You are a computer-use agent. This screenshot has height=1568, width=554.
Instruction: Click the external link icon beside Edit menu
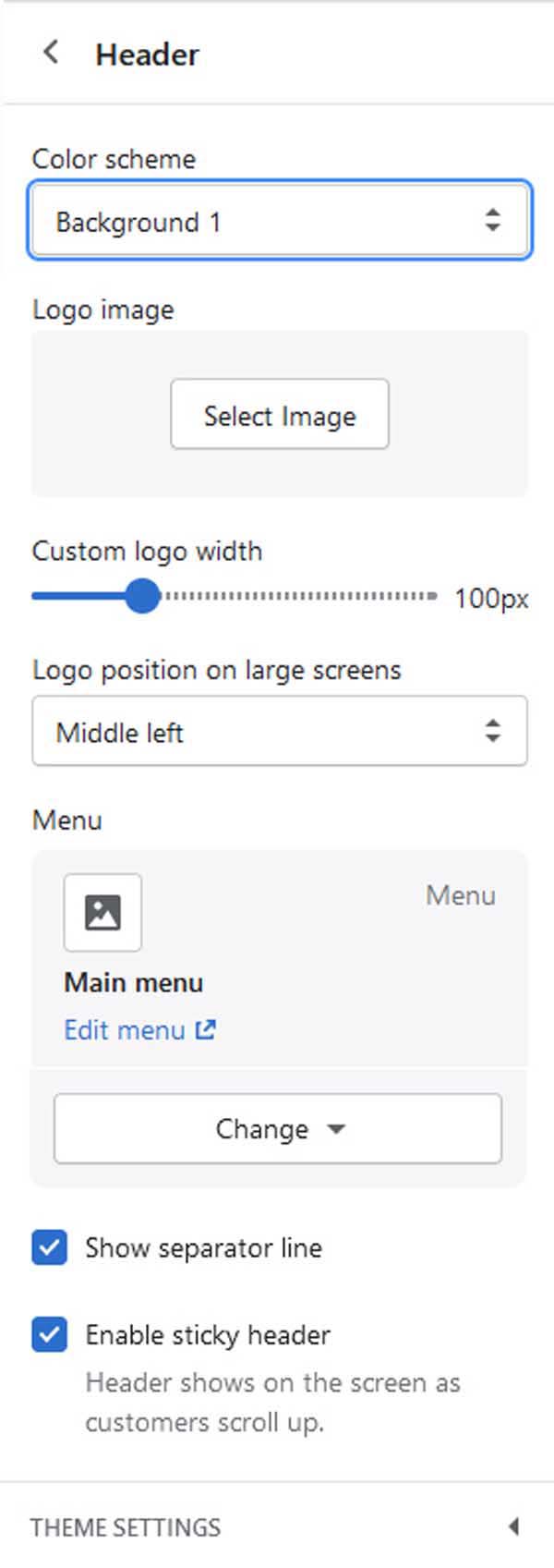coord(205,1029)
